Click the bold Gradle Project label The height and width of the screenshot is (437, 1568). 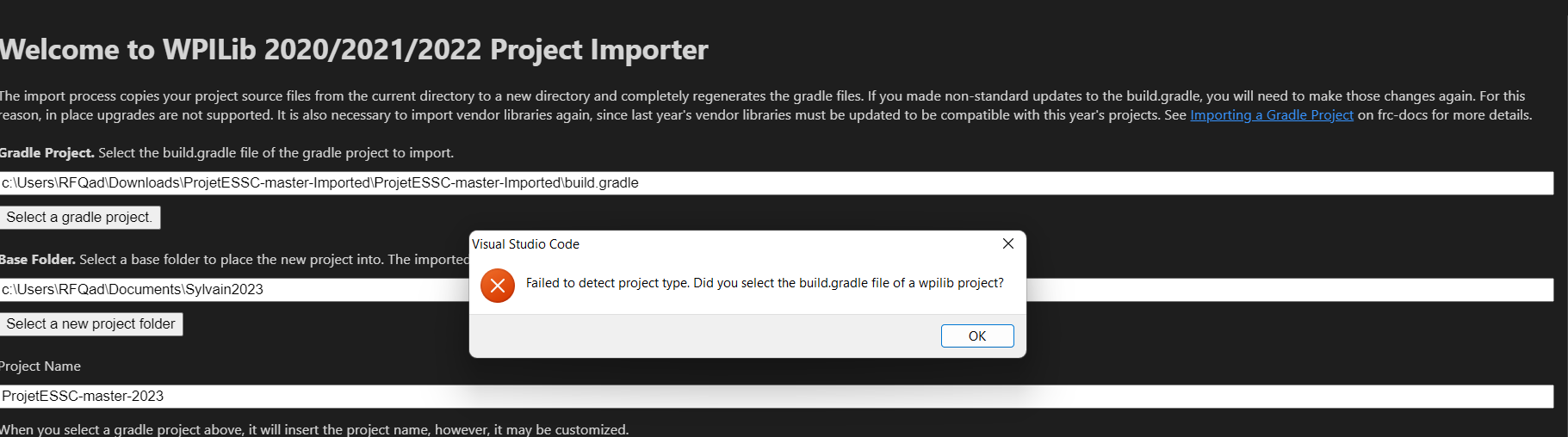coord(46,152)
